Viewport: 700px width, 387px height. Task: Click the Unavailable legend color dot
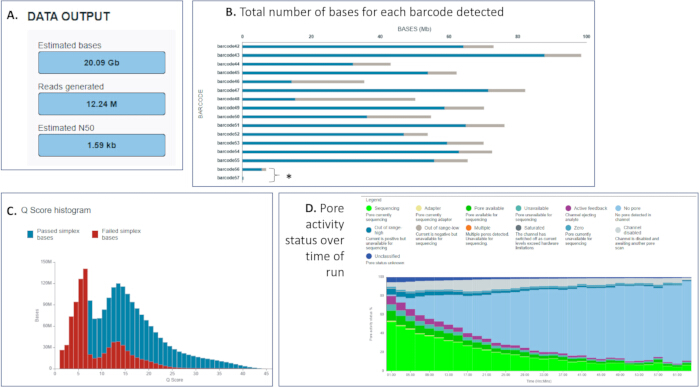point(518,208)
